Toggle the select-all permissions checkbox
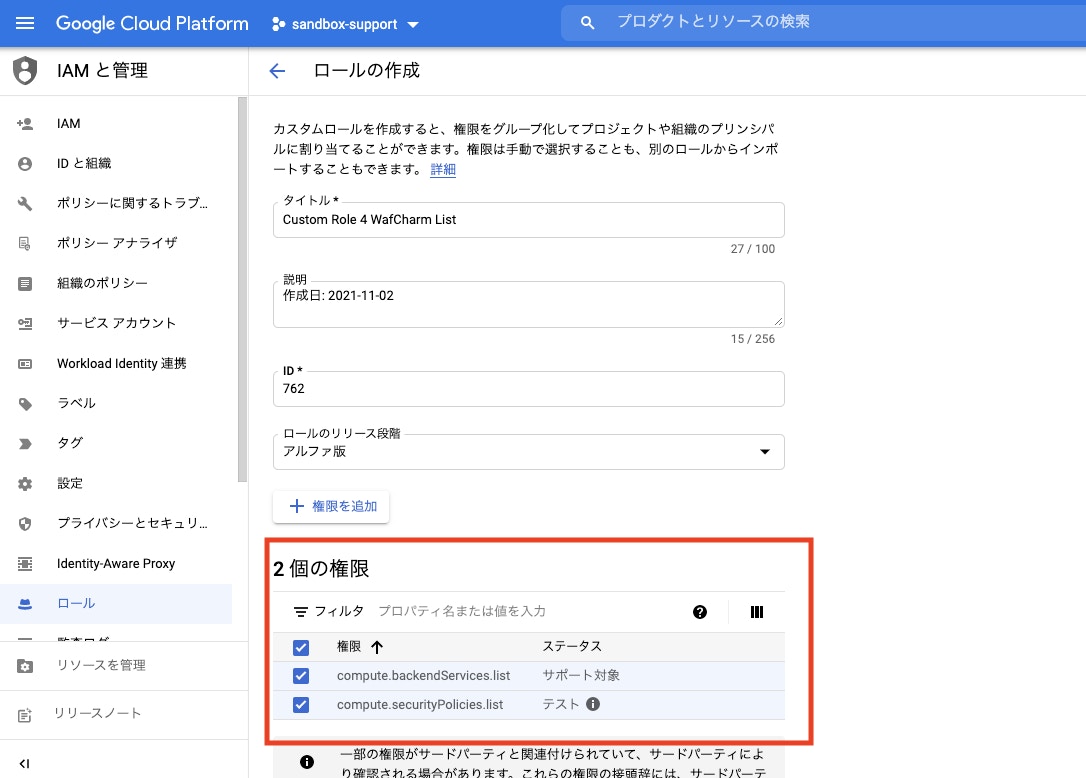Screen dimensions: 1086x778 (301, 648)
